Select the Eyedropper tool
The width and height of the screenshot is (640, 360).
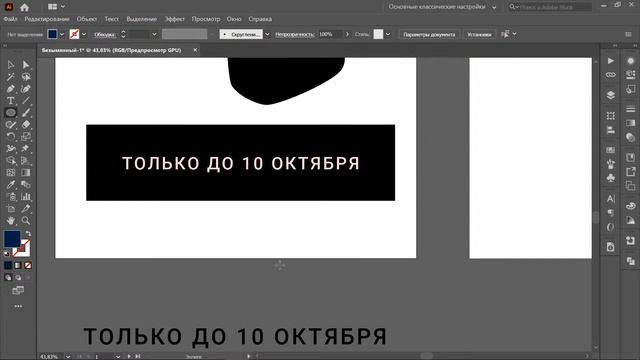[11, 184]
